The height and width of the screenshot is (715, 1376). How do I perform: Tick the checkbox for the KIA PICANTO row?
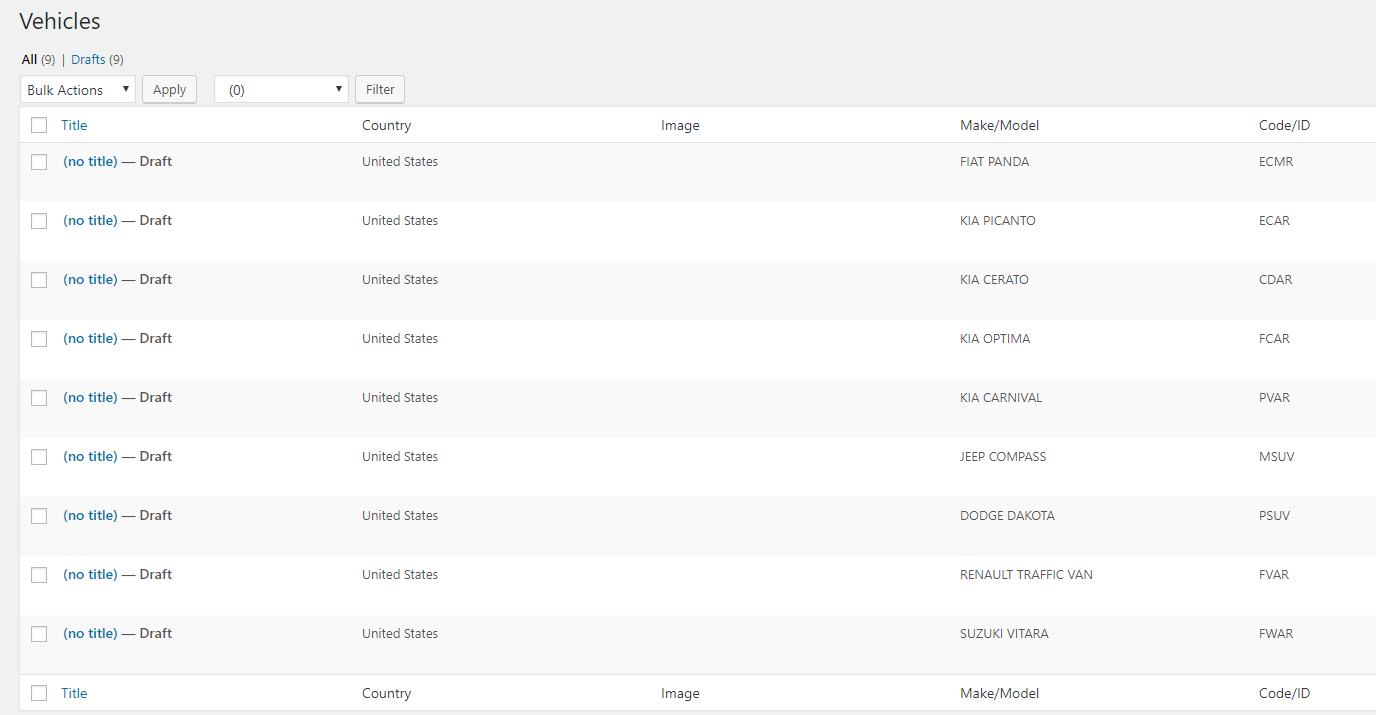(39, 221)
